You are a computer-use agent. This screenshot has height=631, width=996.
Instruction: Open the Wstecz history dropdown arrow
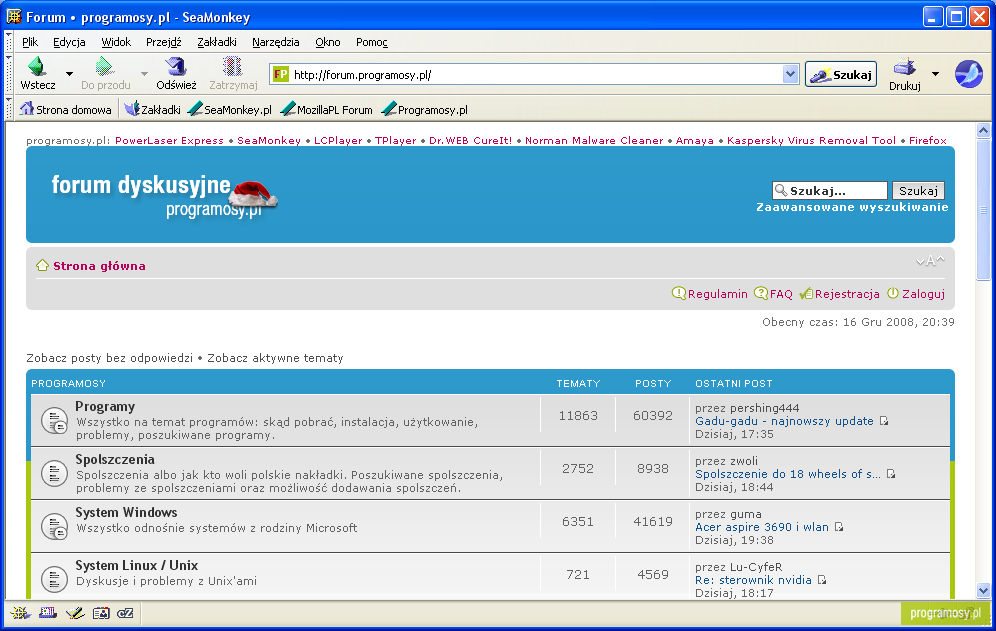69,74
